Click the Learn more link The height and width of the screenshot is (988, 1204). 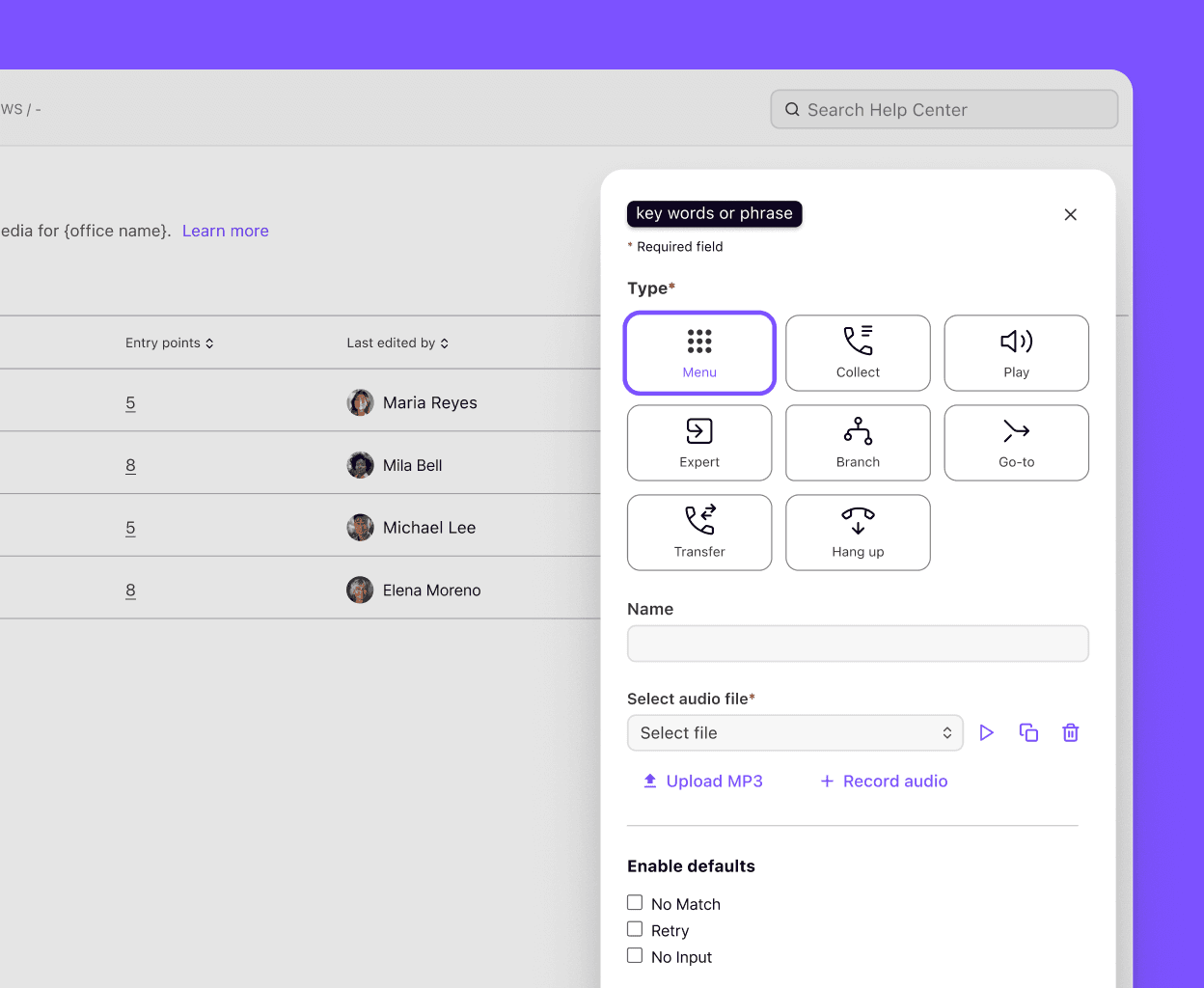coord(225,231)
